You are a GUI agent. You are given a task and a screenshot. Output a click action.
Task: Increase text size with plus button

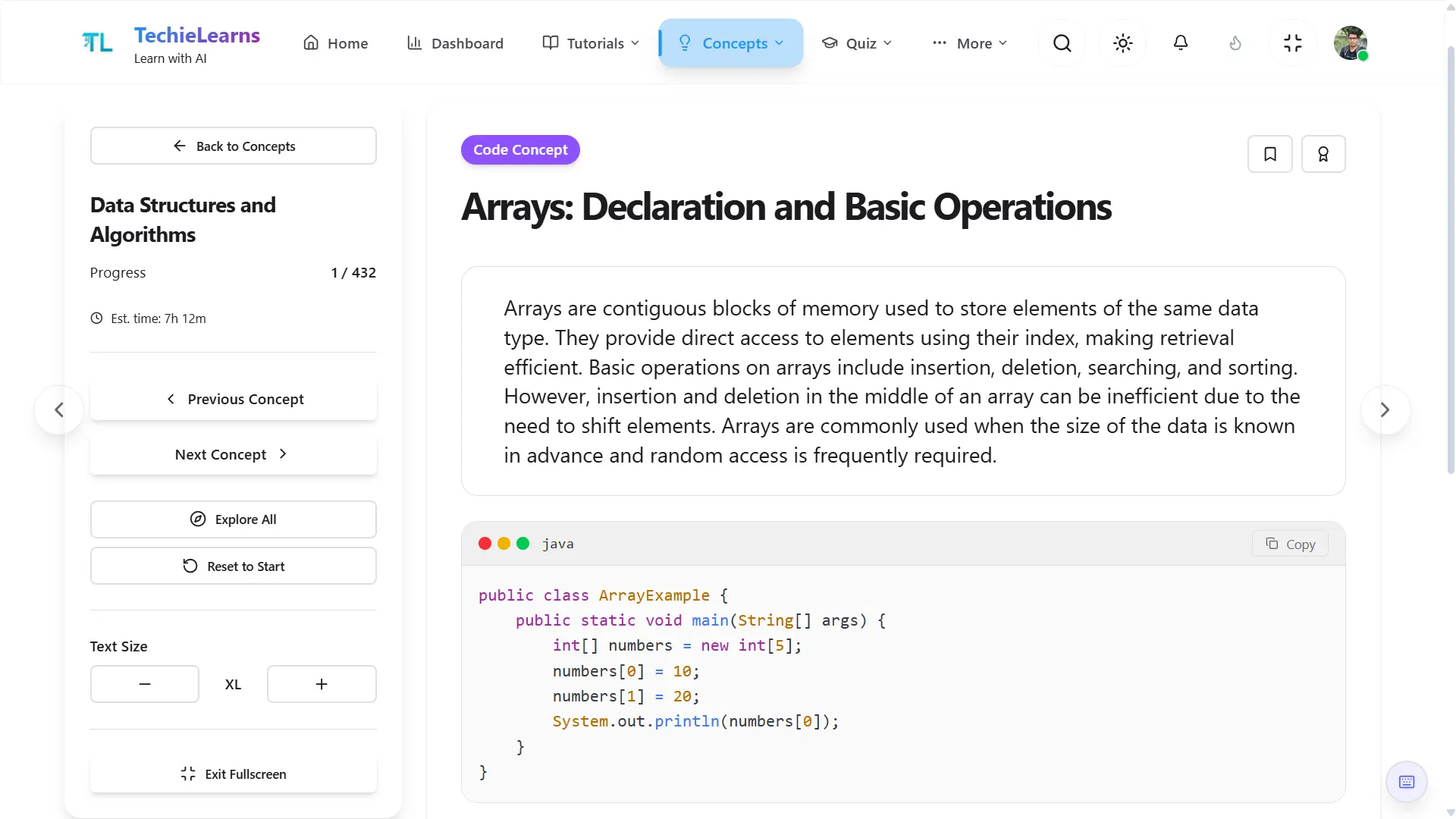pyautogui.click(x=322, y=684)
